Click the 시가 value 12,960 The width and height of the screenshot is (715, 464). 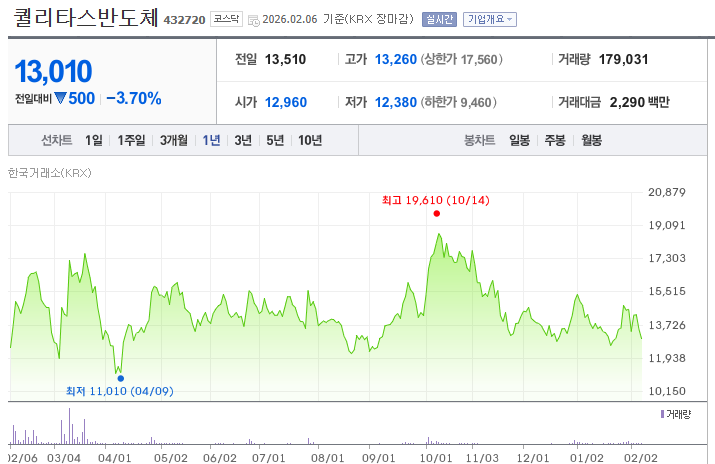tap(286, 102)
